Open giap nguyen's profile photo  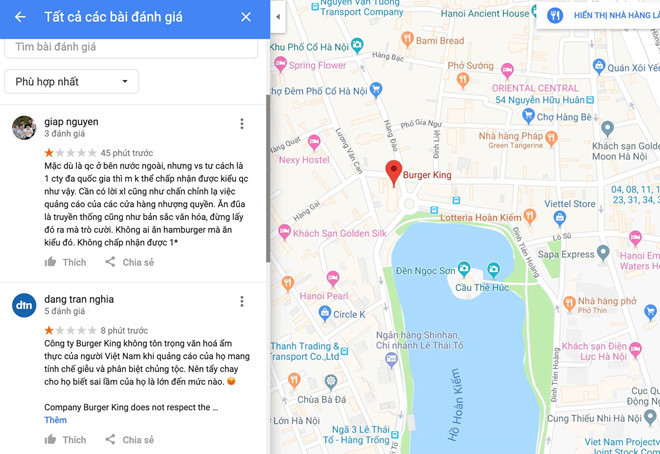(24, 127)
